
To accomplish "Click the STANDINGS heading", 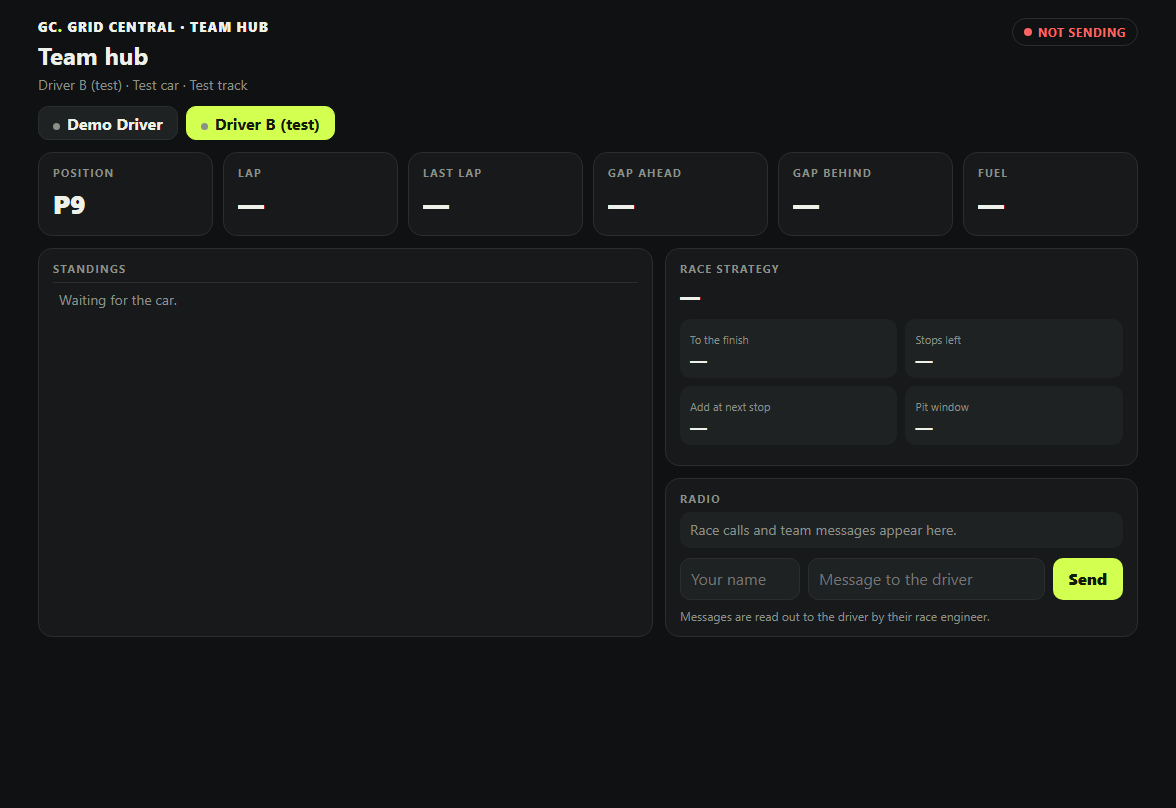I will pyautogui.click(x=89, y=269).
